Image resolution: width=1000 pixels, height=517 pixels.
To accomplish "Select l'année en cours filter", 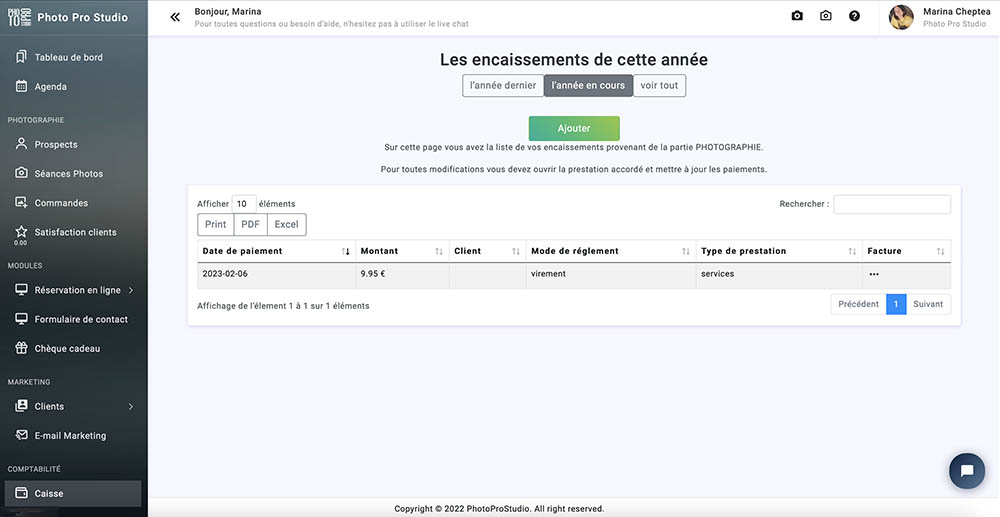I will pos(588,85).
